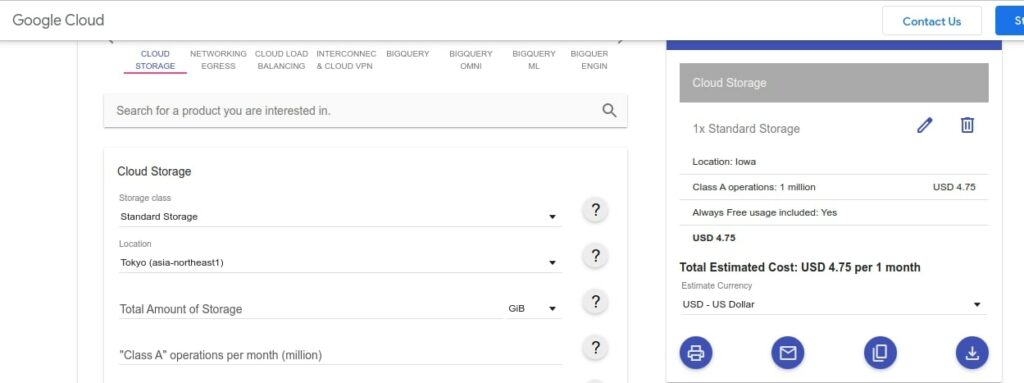Open the Estimate Currency dropdown
Screen dimensions: 1024x383
[833, 305]
